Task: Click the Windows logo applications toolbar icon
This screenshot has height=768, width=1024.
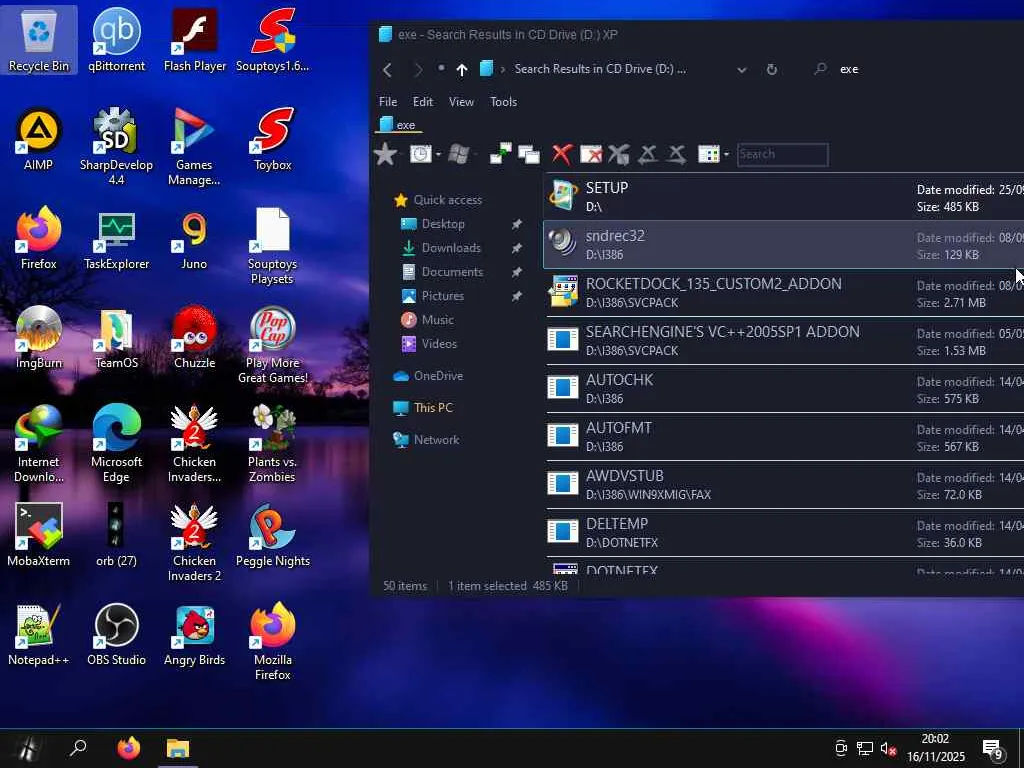Action: point(458,154)
